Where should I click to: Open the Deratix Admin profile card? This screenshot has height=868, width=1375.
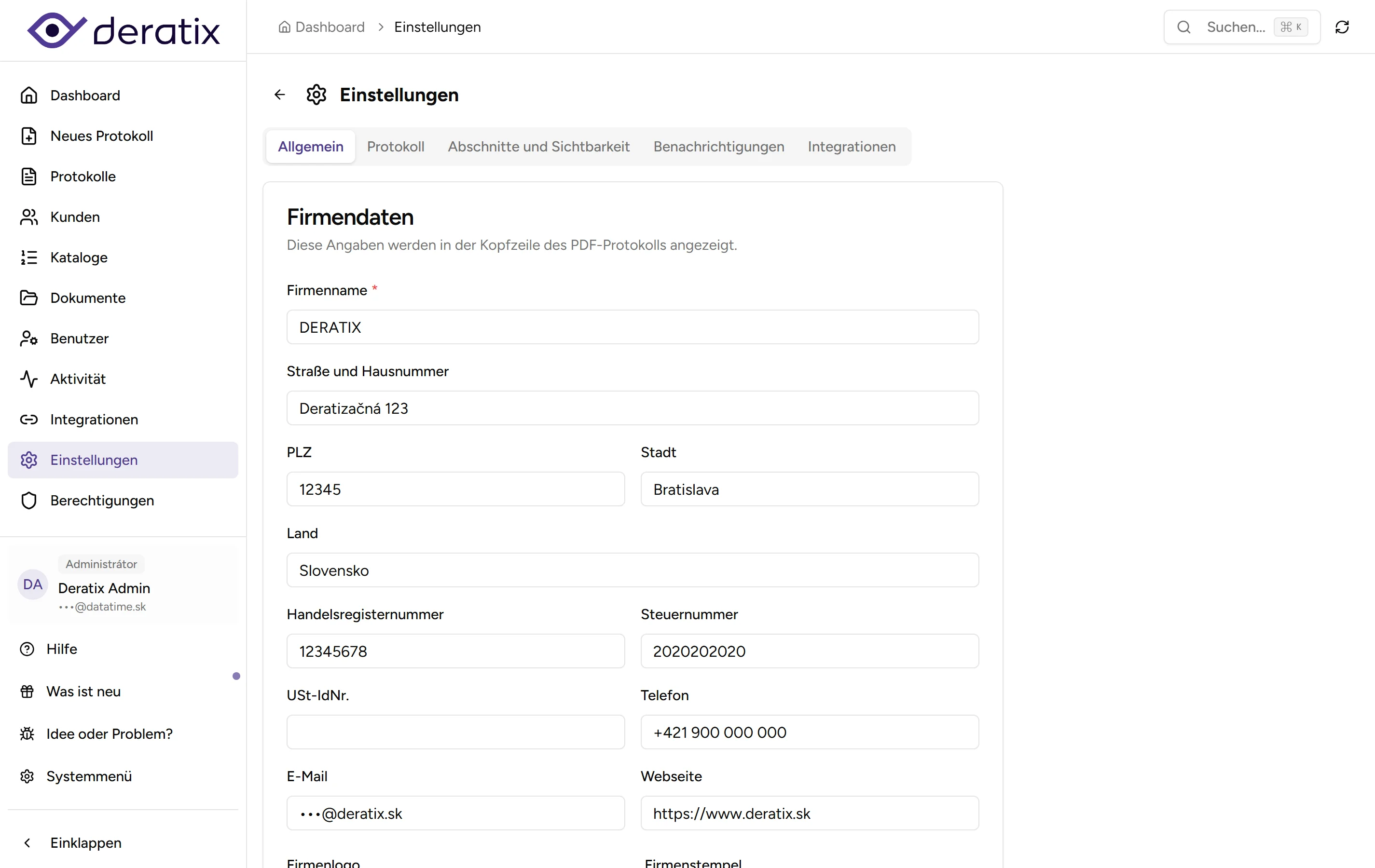[x=105, y=588]
